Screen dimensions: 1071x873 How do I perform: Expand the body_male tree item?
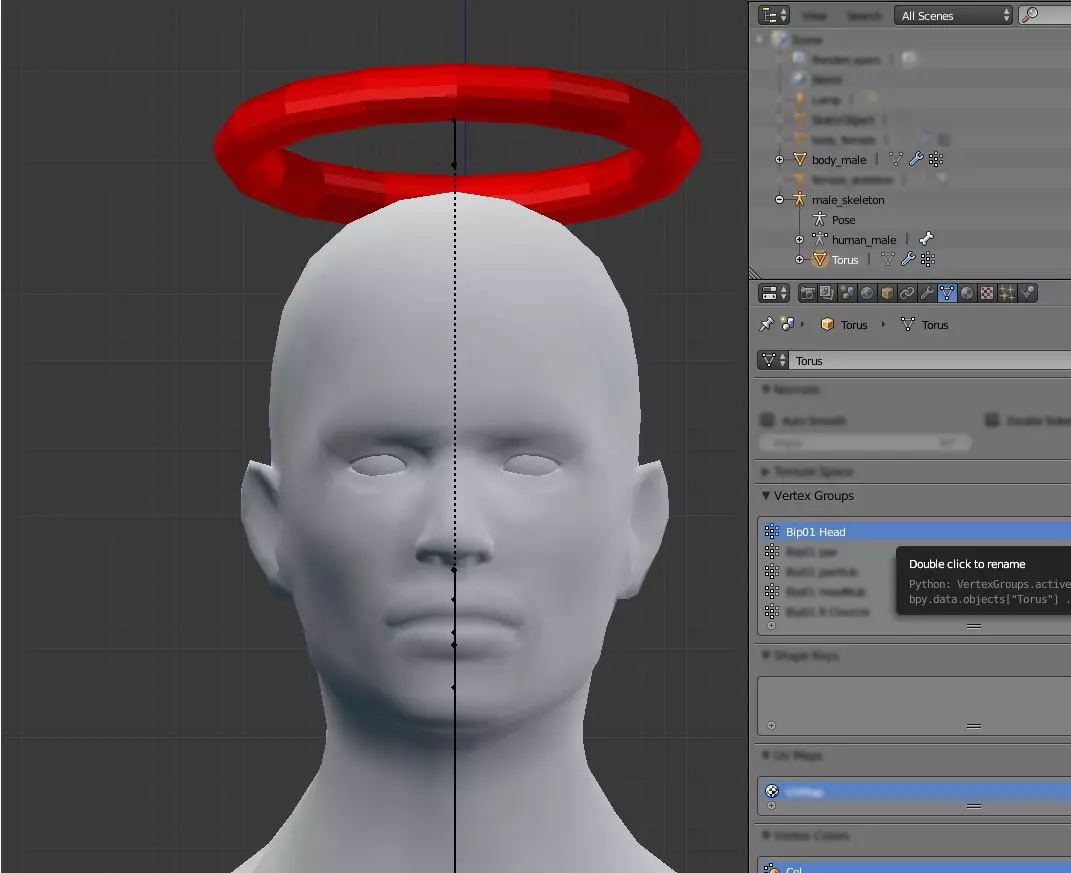(780, 160)
